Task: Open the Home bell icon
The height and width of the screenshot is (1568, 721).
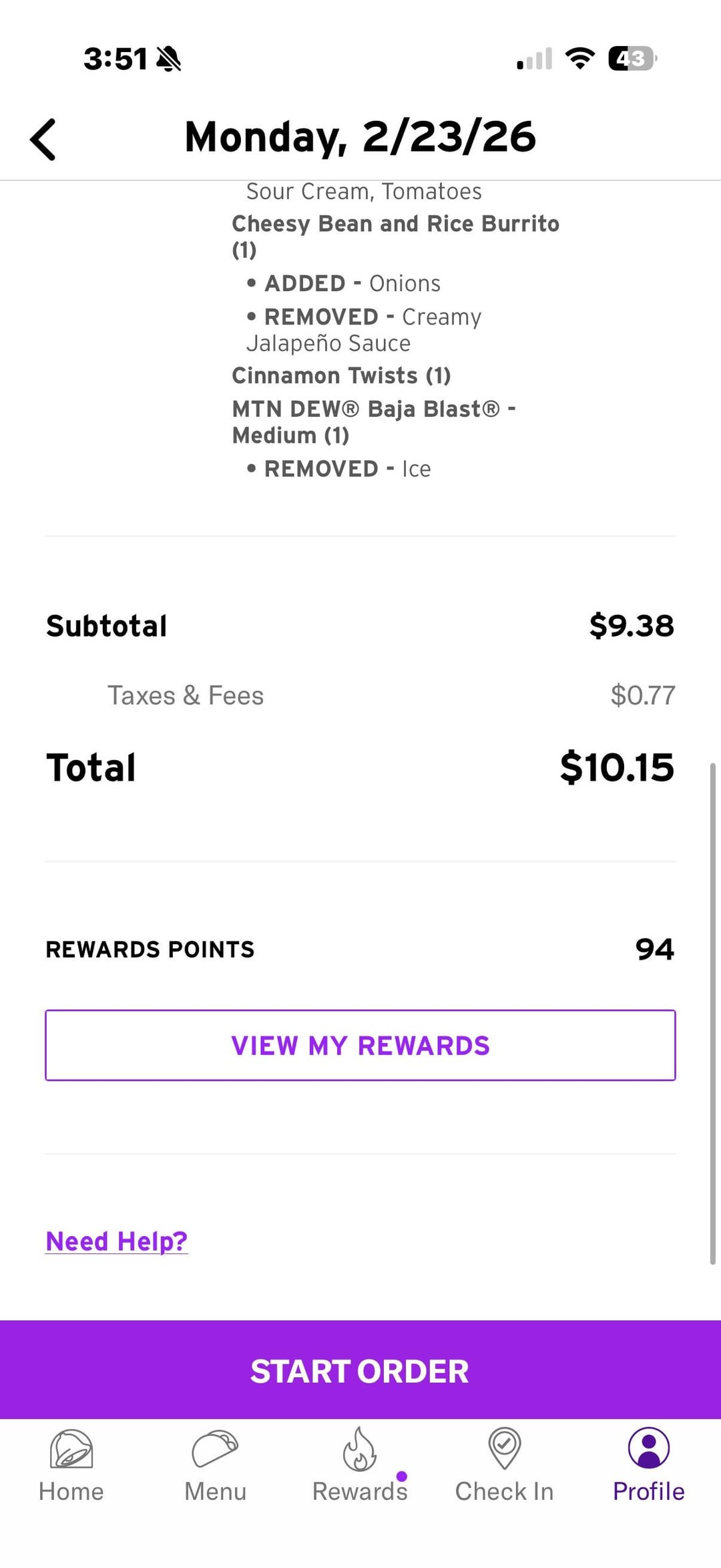Action: [71, 1448]
